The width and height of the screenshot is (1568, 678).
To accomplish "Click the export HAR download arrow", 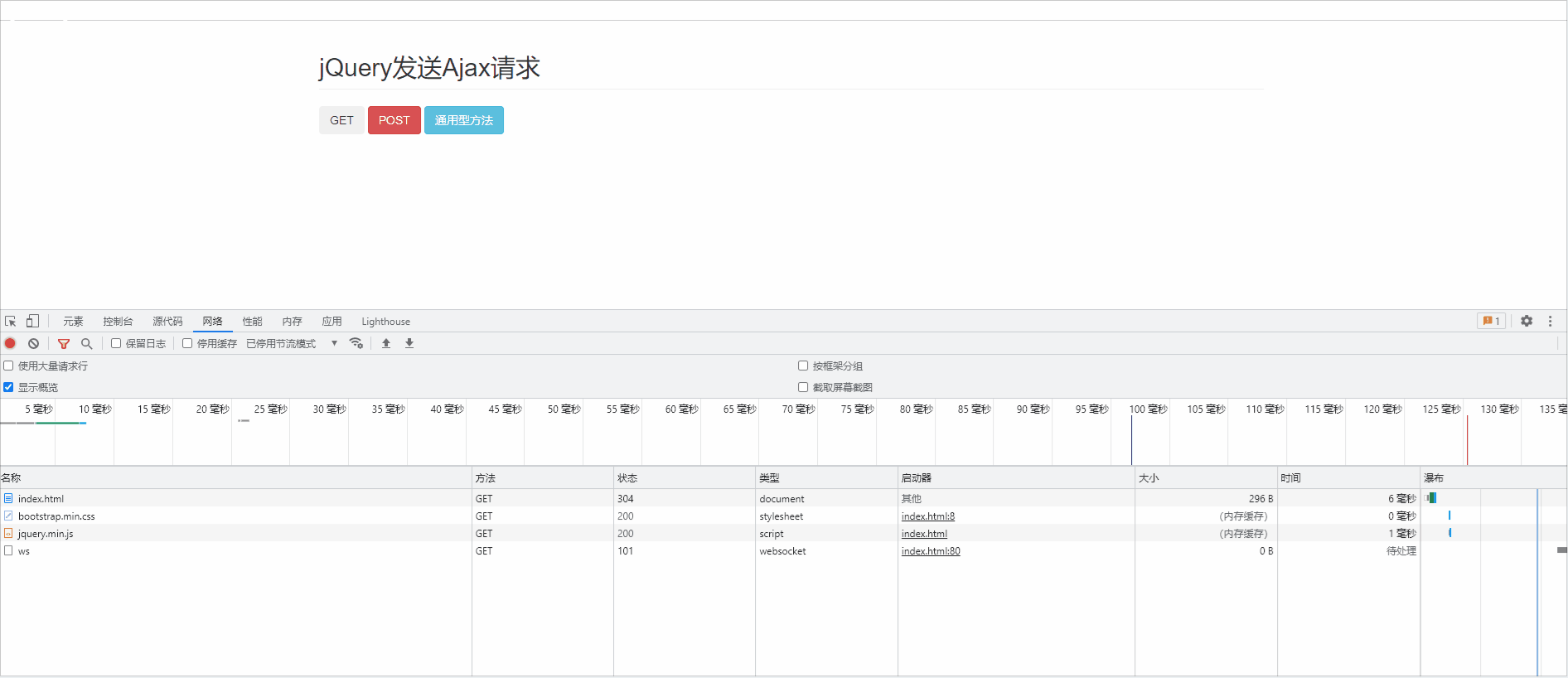I will 409,343.
